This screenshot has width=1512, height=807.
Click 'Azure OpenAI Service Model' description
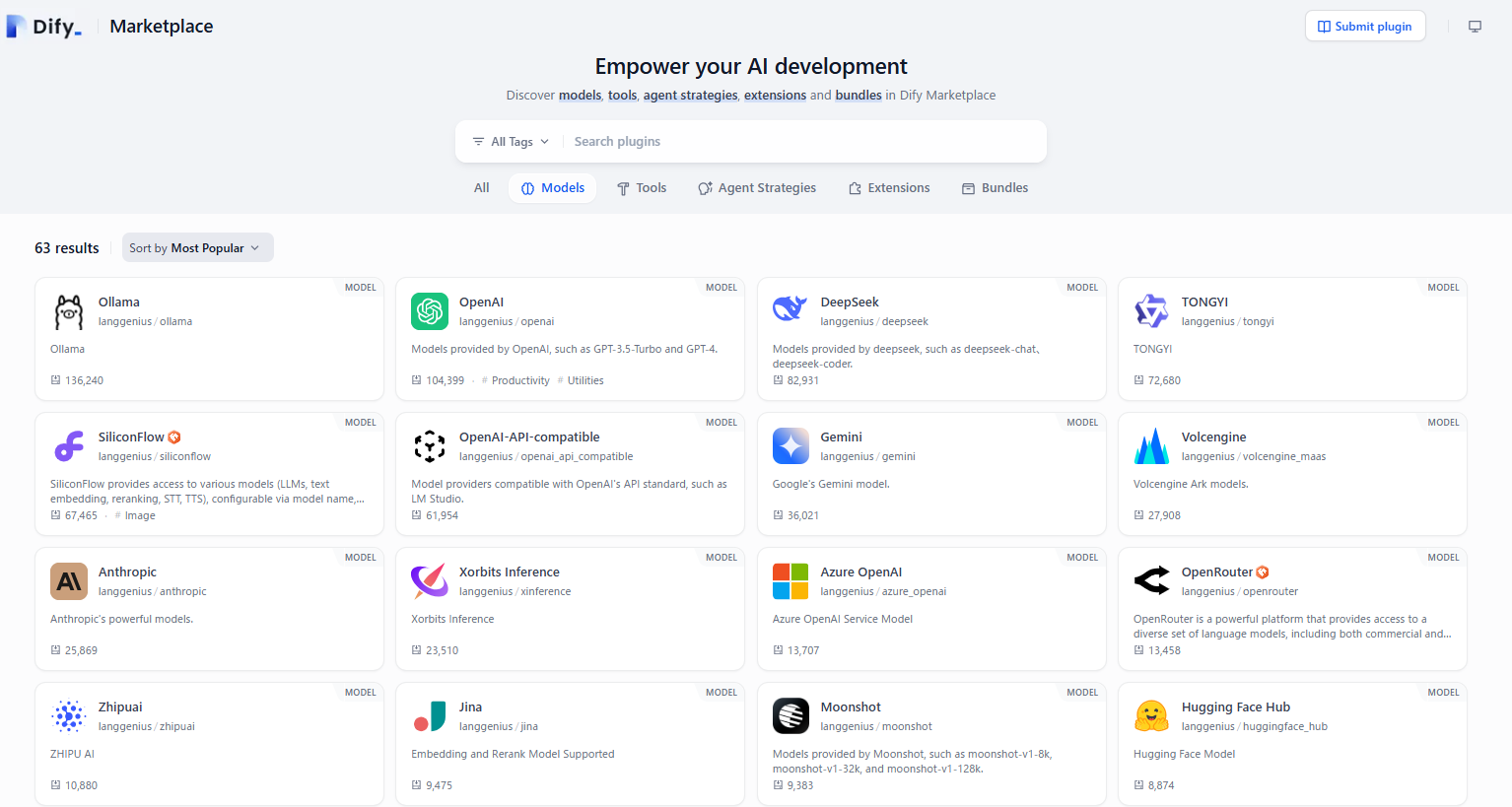tap(843, 620)
